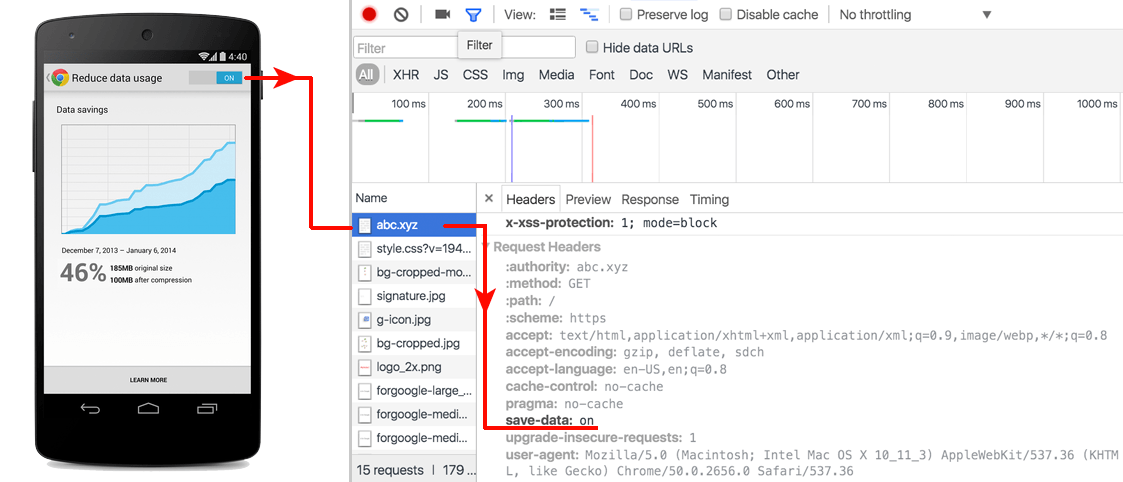
Task: Toggle the blue filter funnel icon
Action: coord(473,14)
